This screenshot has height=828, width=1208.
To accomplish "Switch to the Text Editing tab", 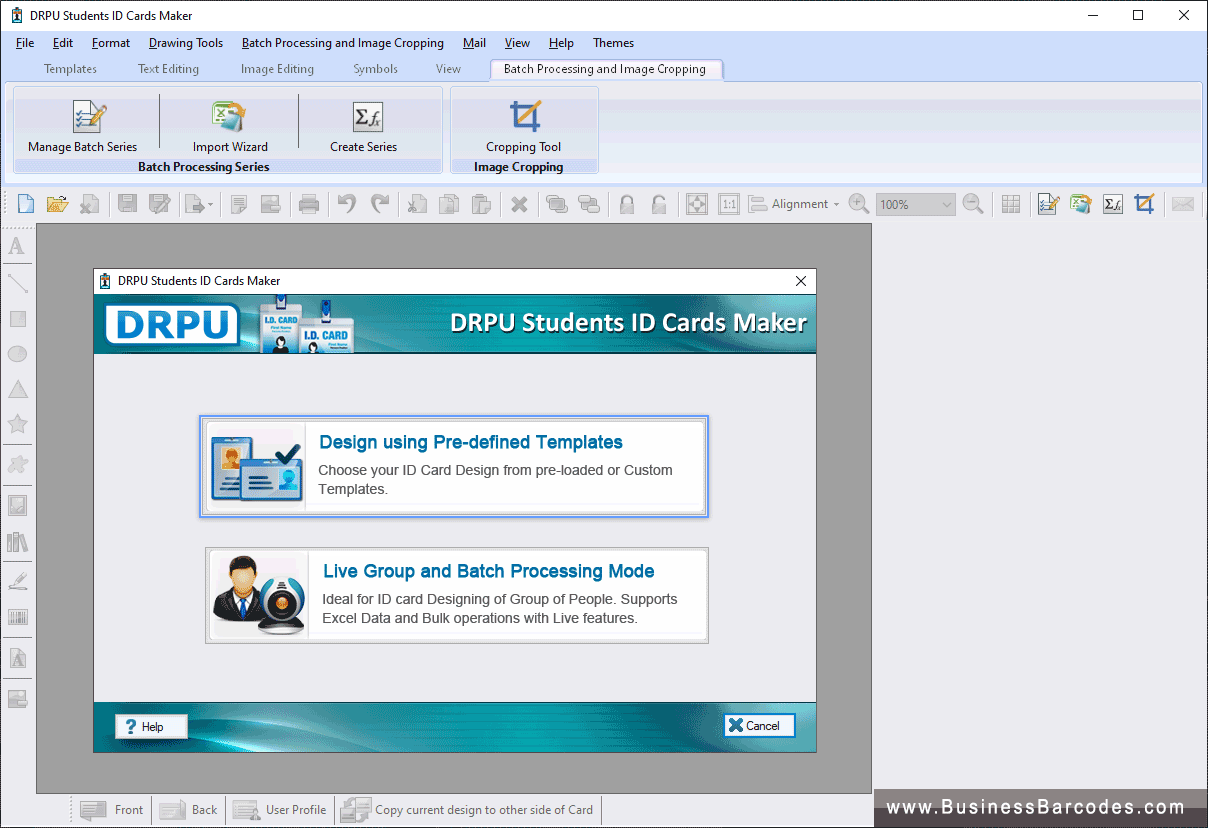I will point(168,69).
